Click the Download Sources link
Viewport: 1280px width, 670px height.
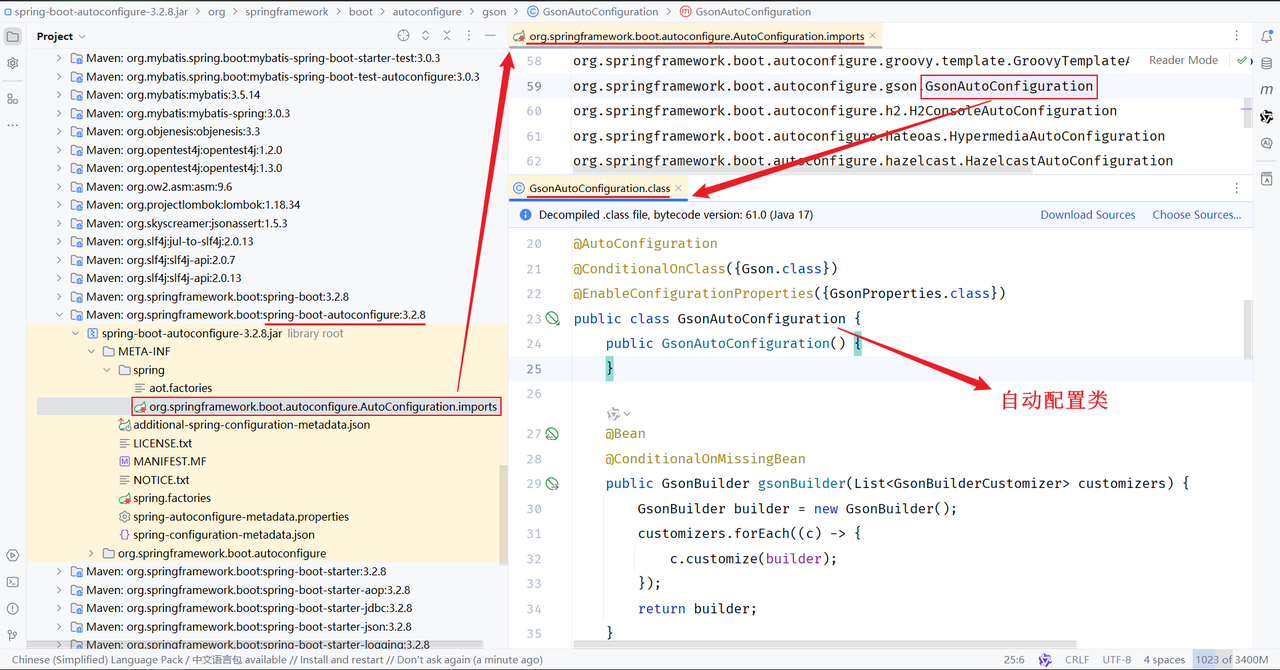tap(1087, 215)
